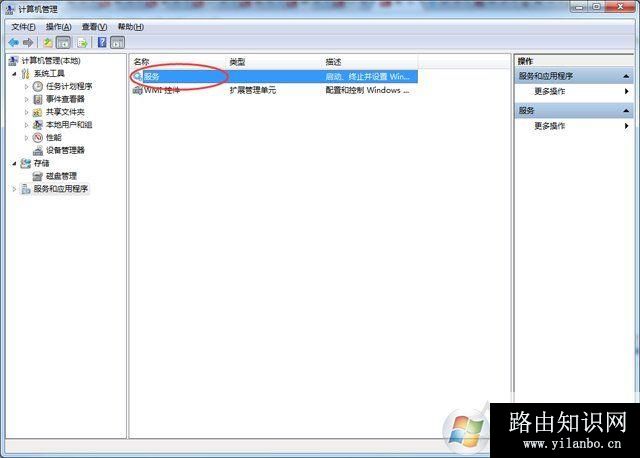
Task: Select 任务计划程序 tree item
Action: (x=69, y=86)
